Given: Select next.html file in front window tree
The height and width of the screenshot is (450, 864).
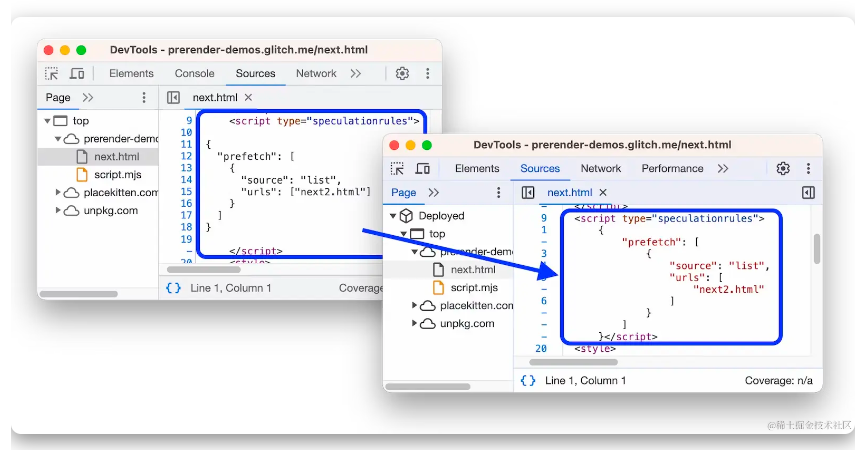Looking at the screenshot, I should [473, 269].
